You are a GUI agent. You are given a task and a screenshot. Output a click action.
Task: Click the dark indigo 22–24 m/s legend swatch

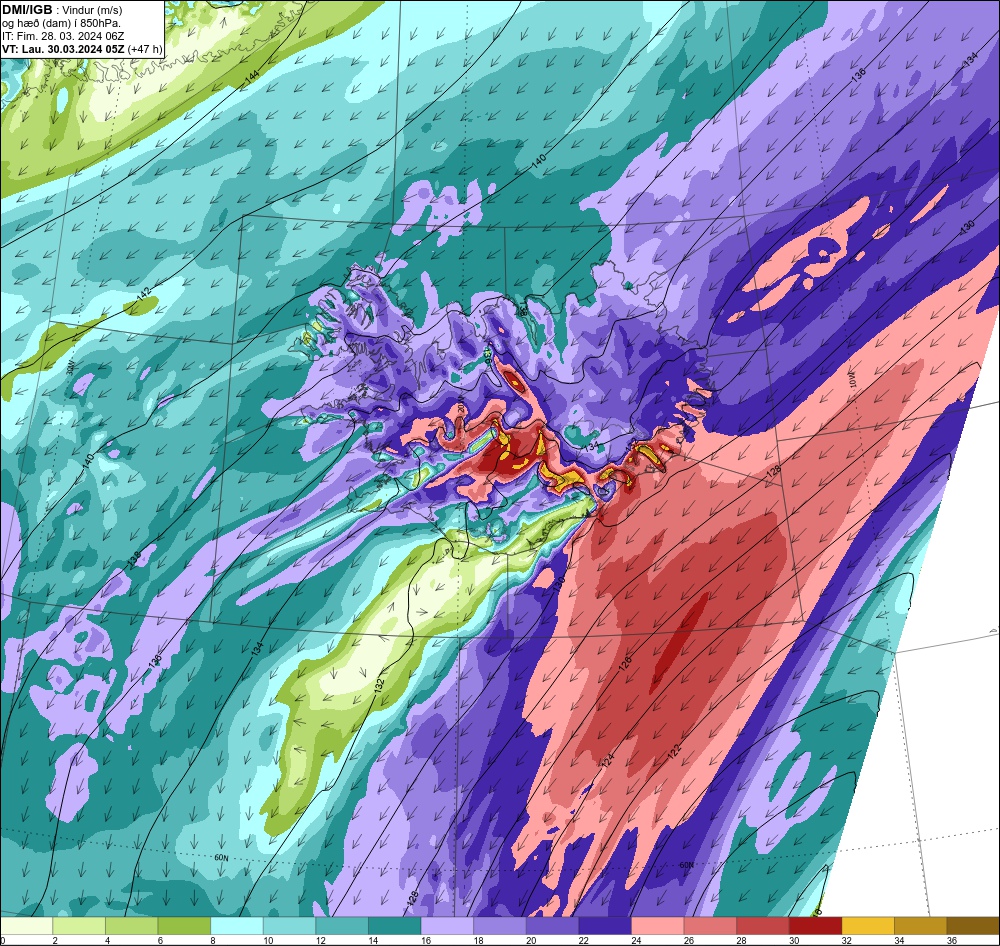pyautogui.click(x=605, y=926)
